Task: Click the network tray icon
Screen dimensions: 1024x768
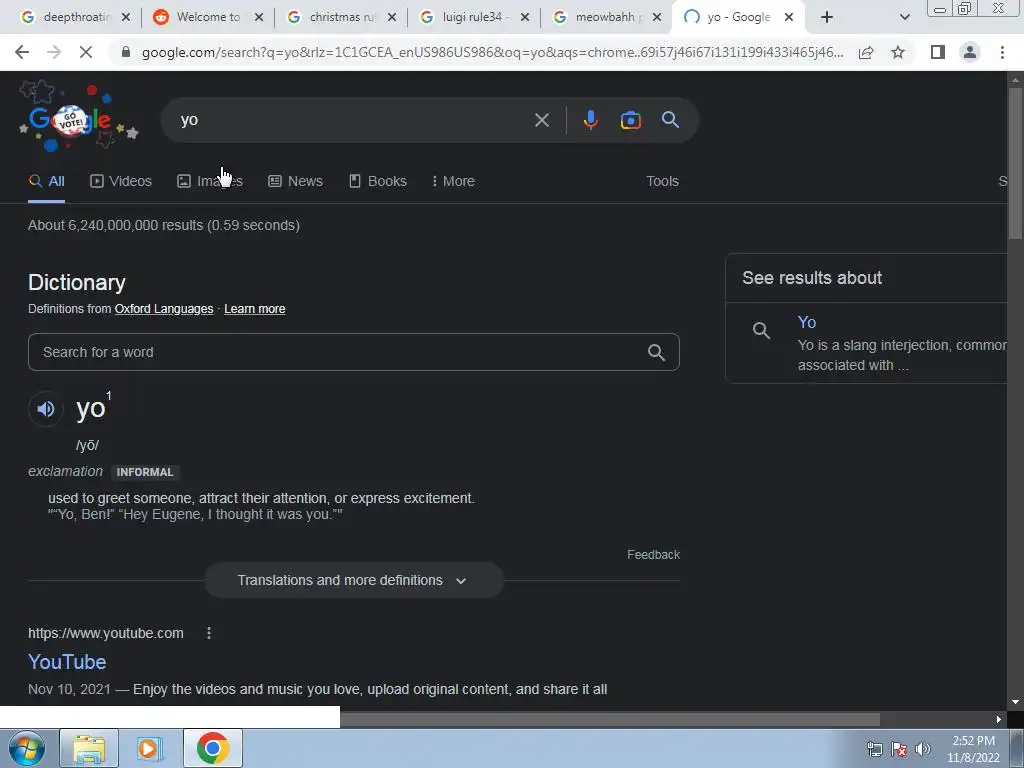Action: tap(874, 749)
